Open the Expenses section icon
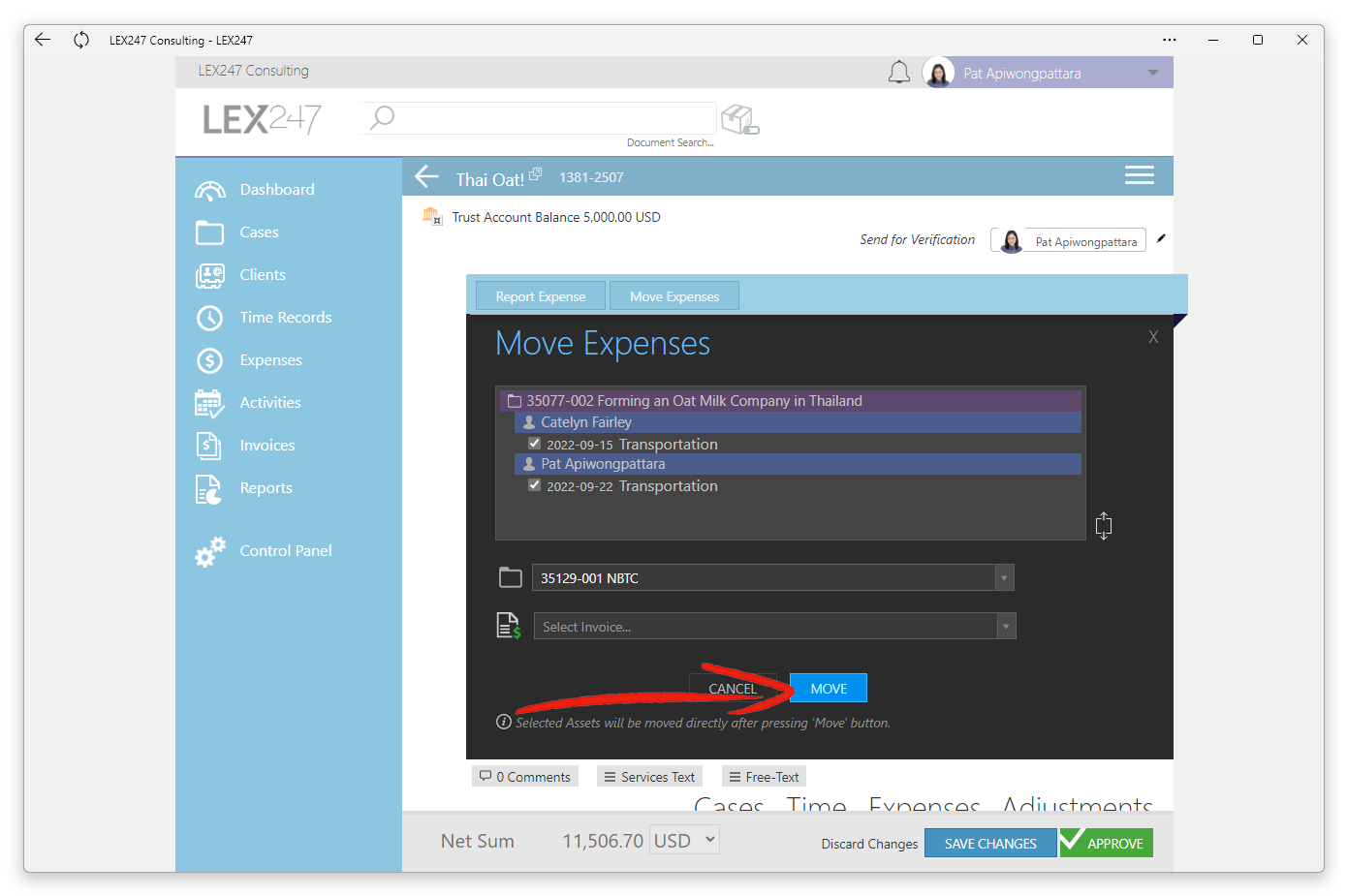 click(x=209, y=359)
